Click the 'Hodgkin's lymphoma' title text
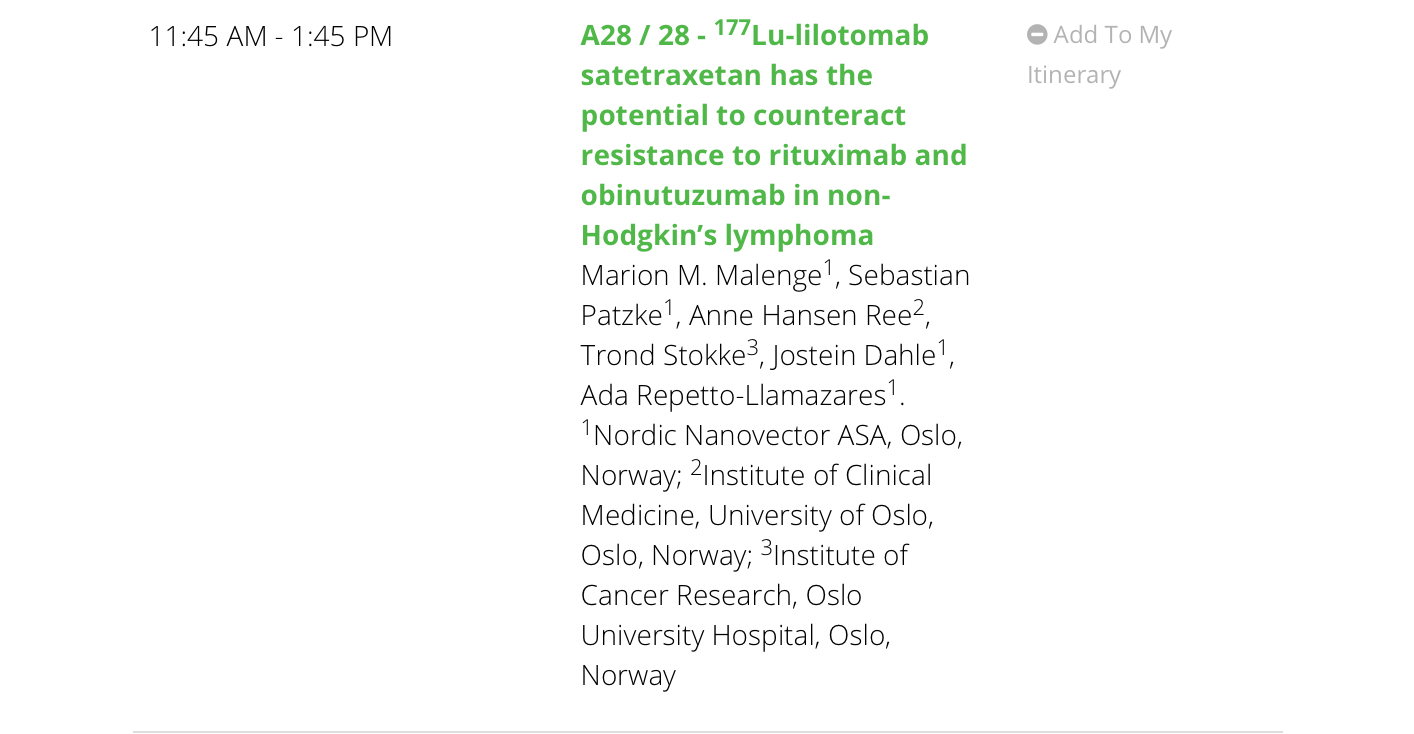This screenshot has height=734, width=1414. coord(727,236)
